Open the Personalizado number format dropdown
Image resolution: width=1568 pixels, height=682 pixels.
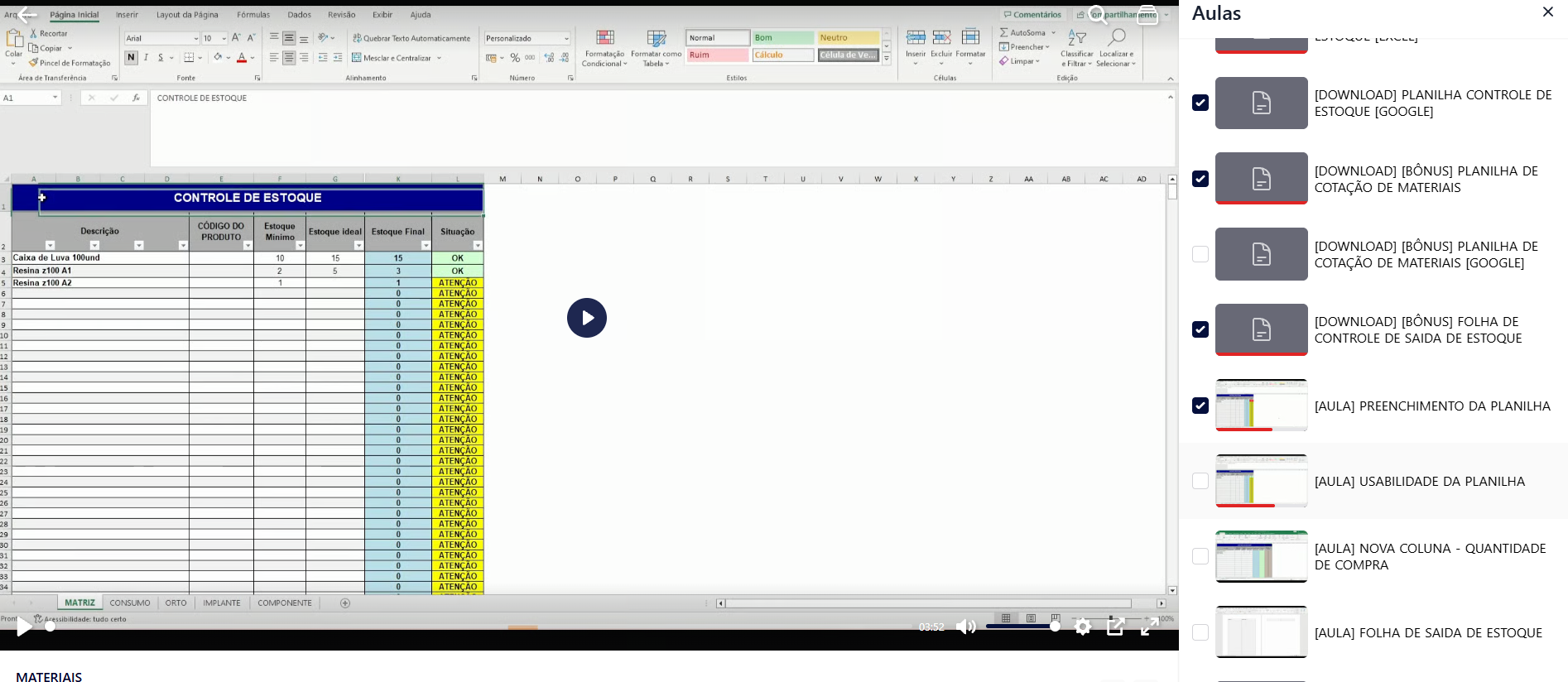tap(566, 38)
